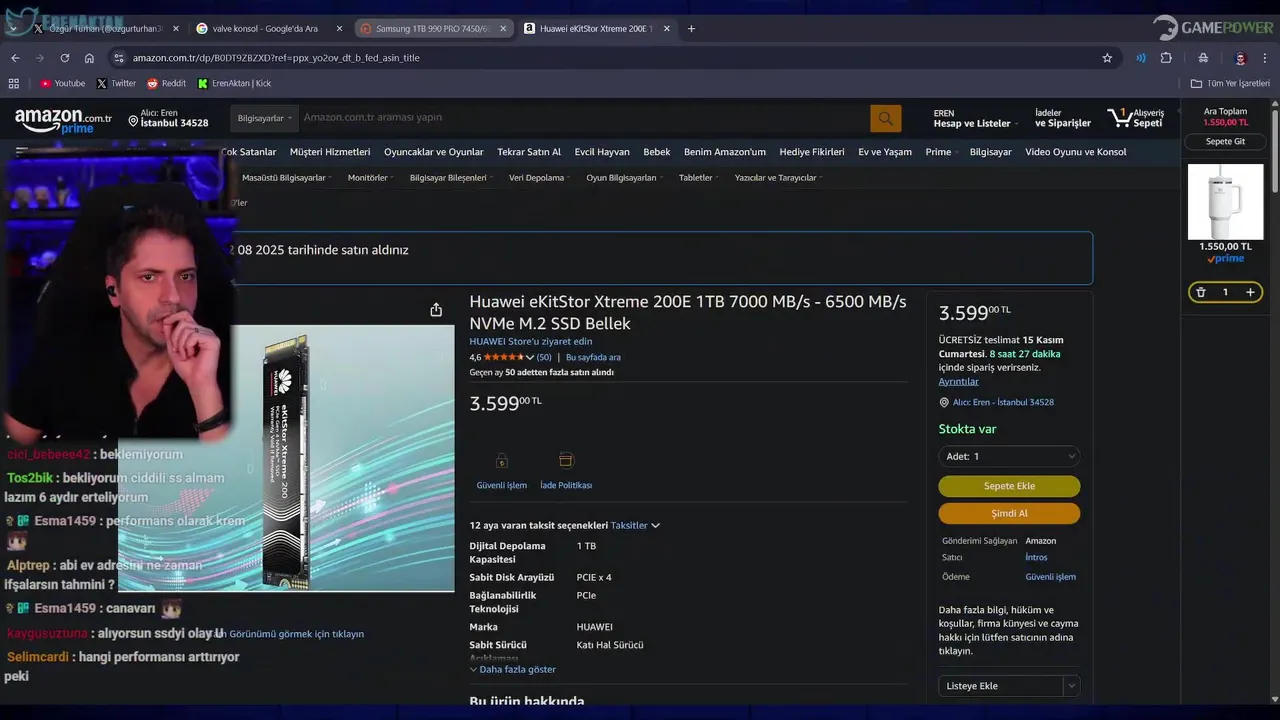Open a new browser tab
This screenshot has width=1280, height=720.
pyautogui.click(x=691, y=28)
